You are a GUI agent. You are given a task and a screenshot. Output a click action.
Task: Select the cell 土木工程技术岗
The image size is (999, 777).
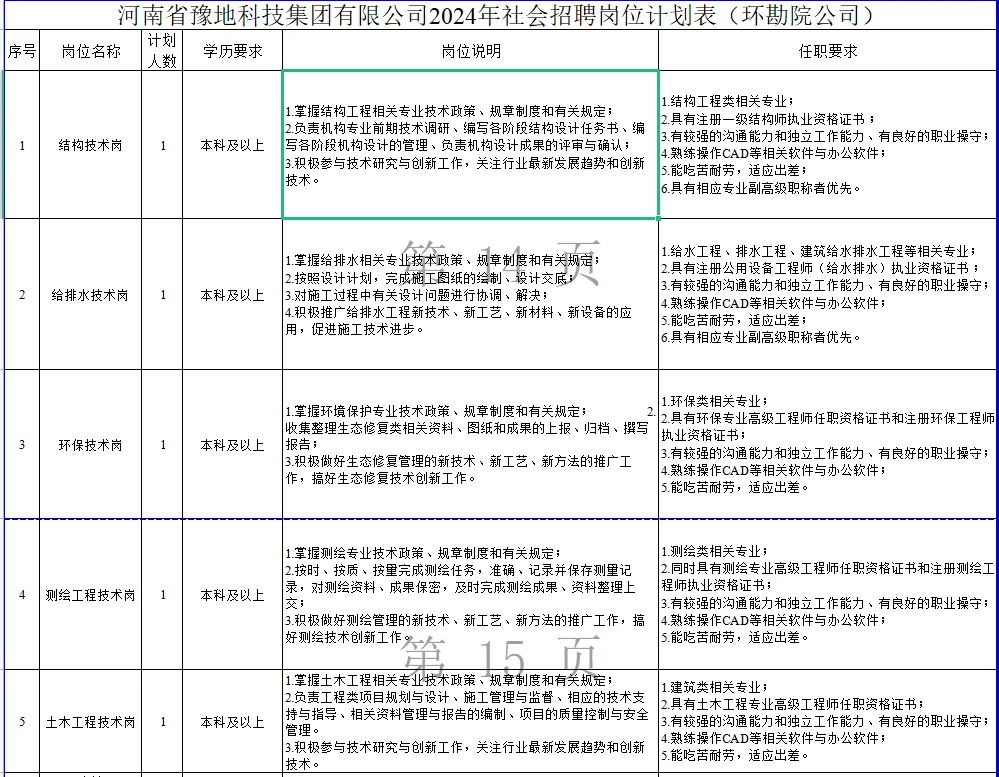[x=90, y=722]
